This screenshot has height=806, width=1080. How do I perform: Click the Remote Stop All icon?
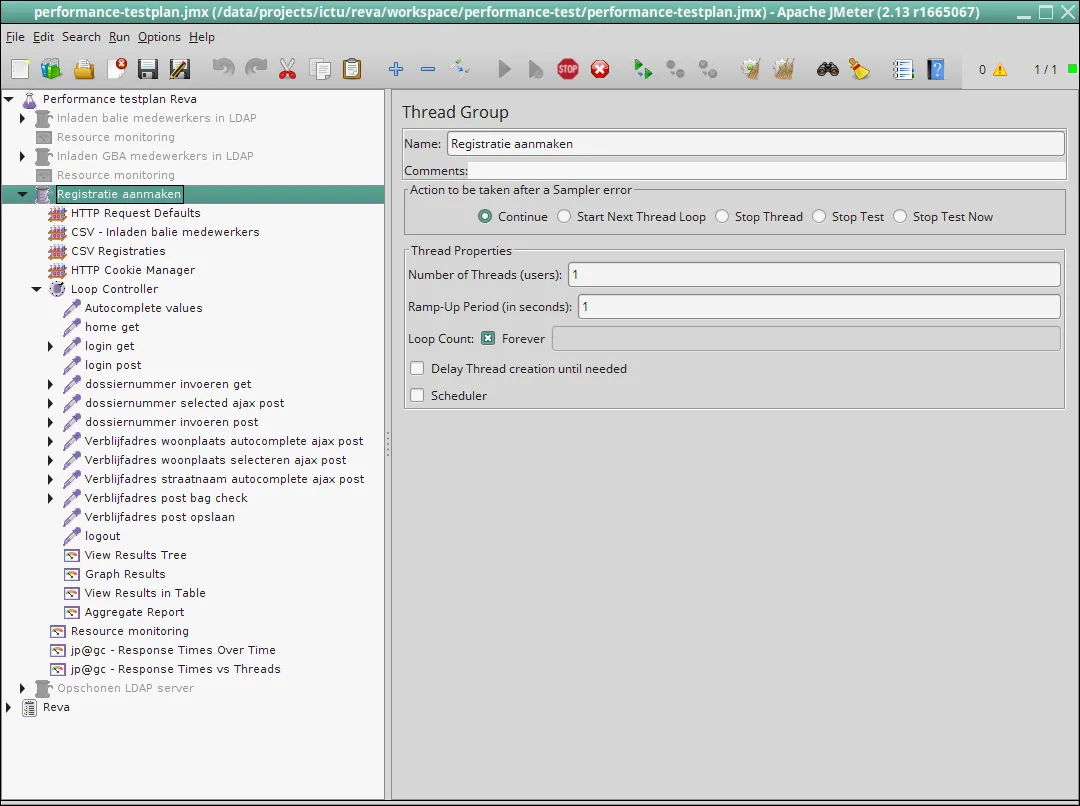[x=675, y=69]
